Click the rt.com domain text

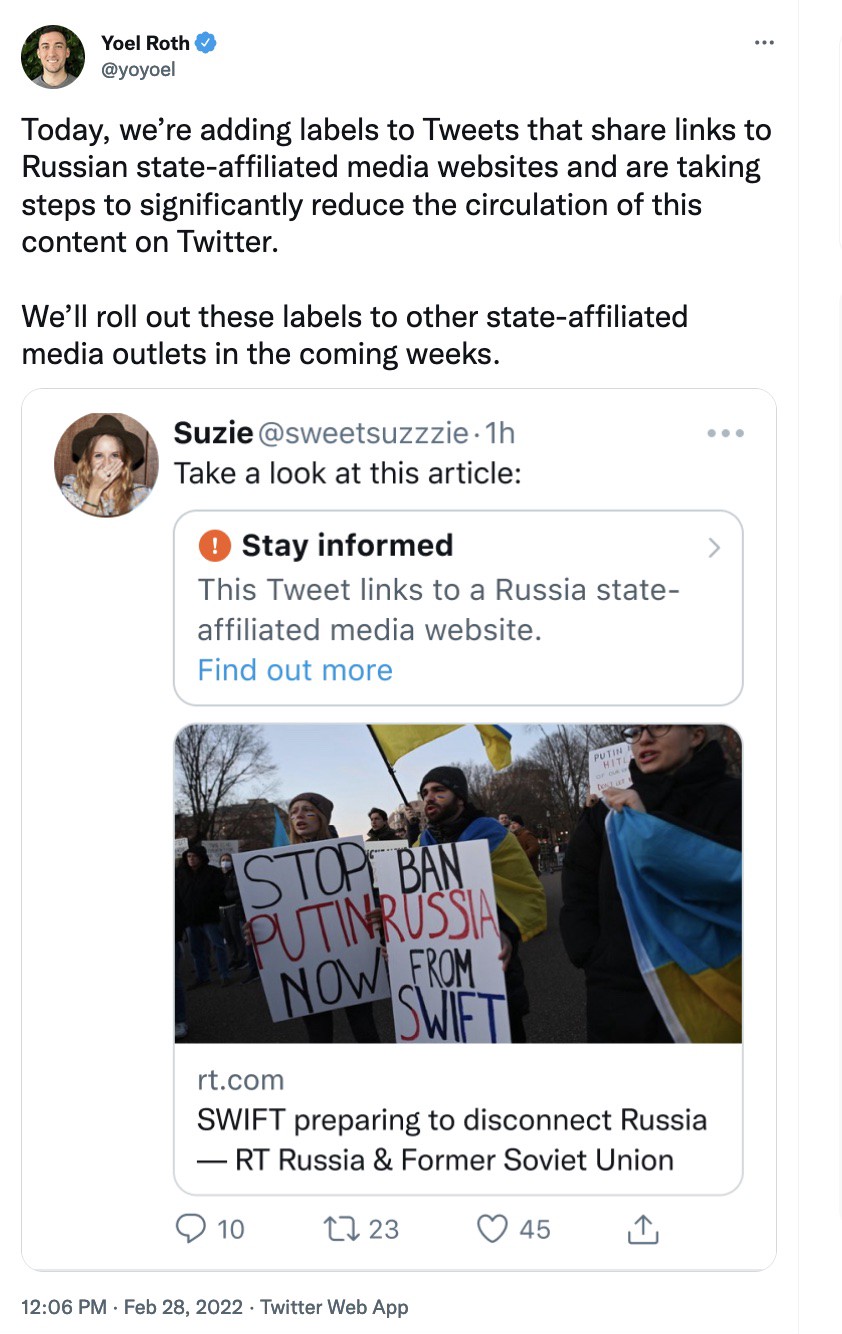[x=241, y=1080]
